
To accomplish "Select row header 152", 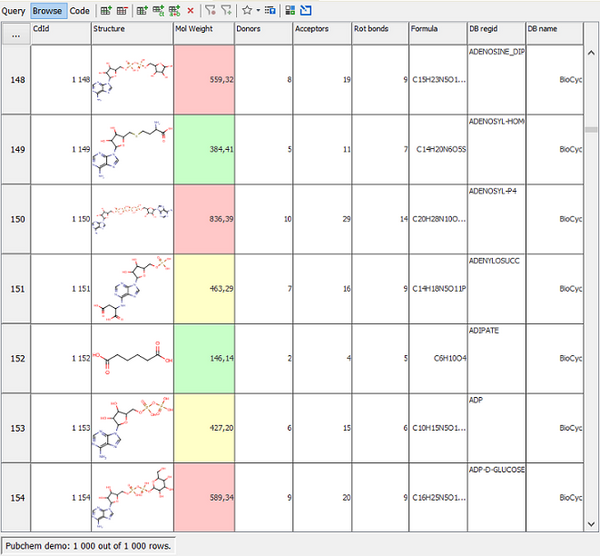I will pyautogui.click(x=15, y=359).
